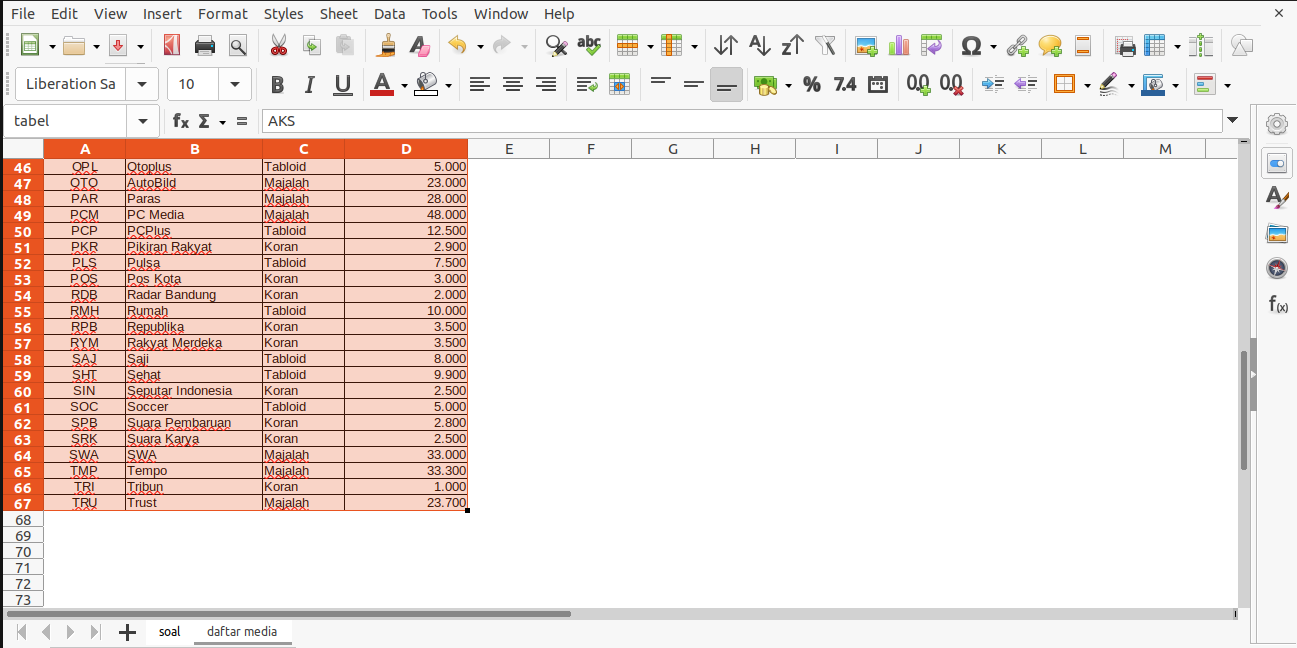The height and width of the screenshot is (648, 1297).
Task: Insert a comment
Action: point(1050,45)
